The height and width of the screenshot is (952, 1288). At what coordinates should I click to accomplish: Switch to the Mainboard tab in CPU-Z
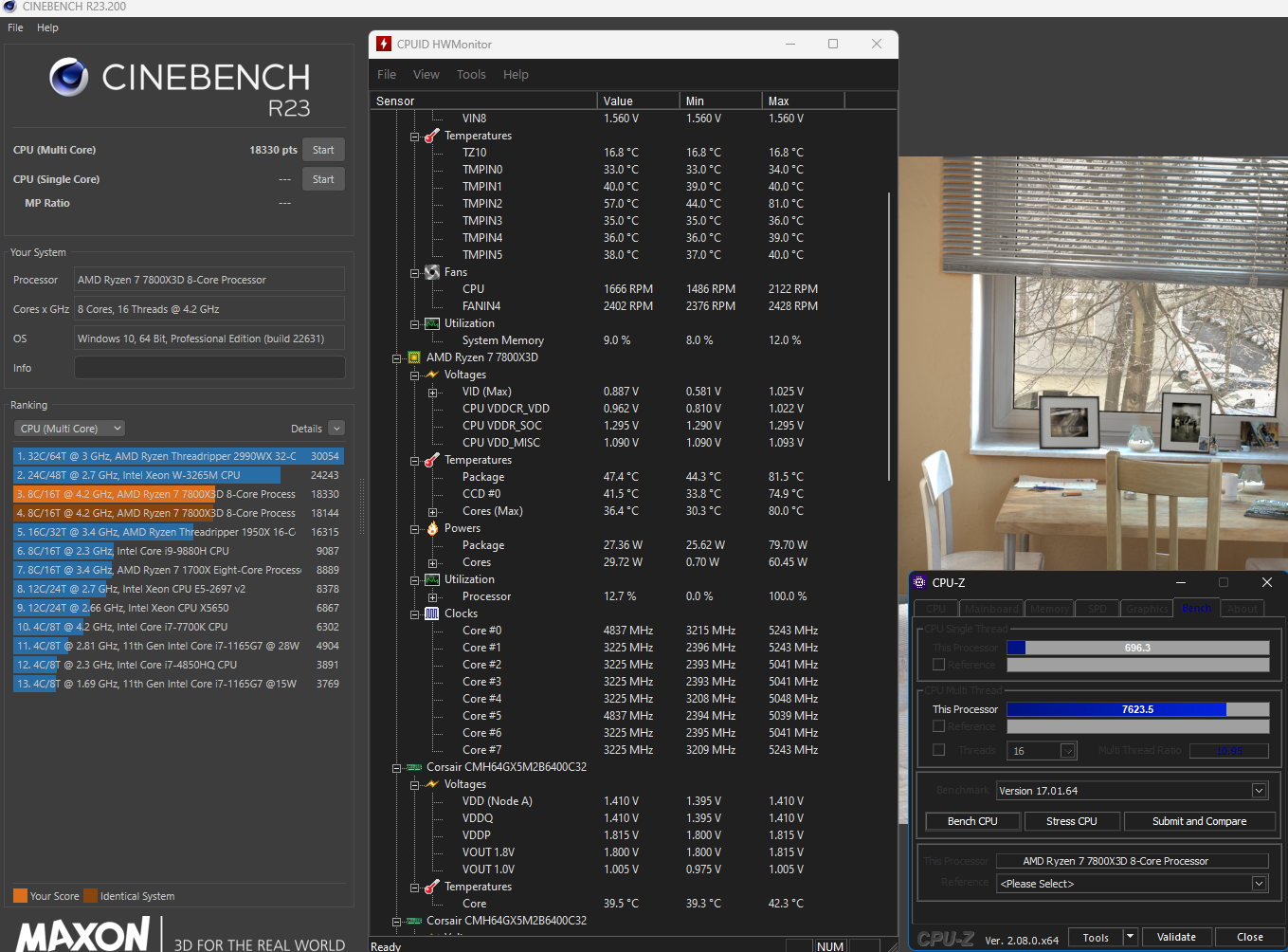coord(991,609)
